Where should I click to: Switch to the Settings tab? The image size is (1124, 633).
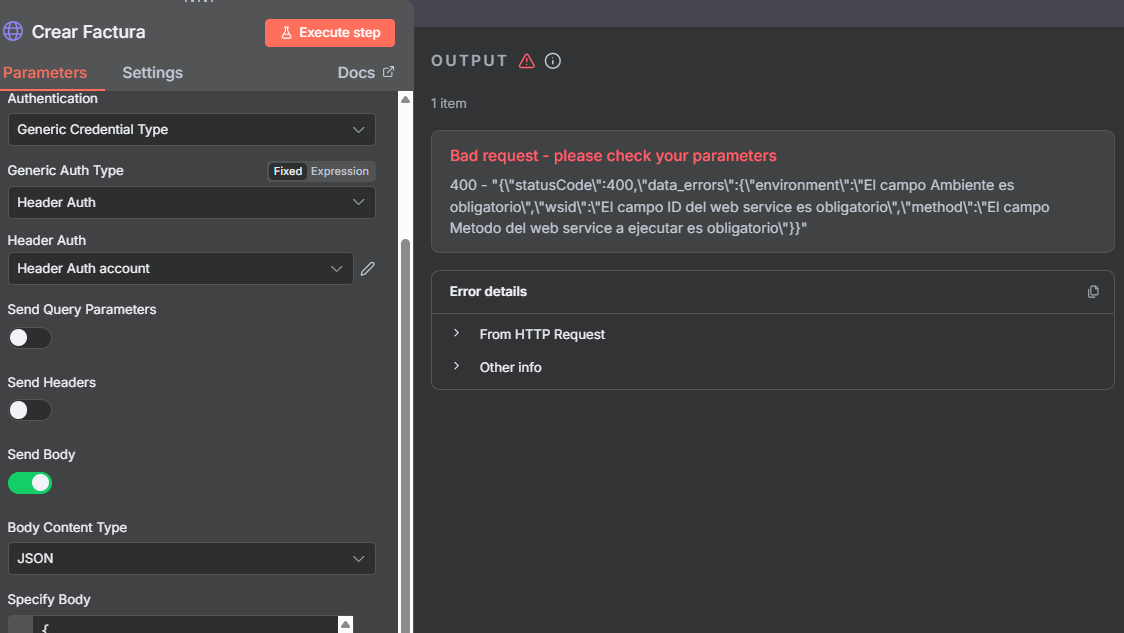click(x=152, y=73)
